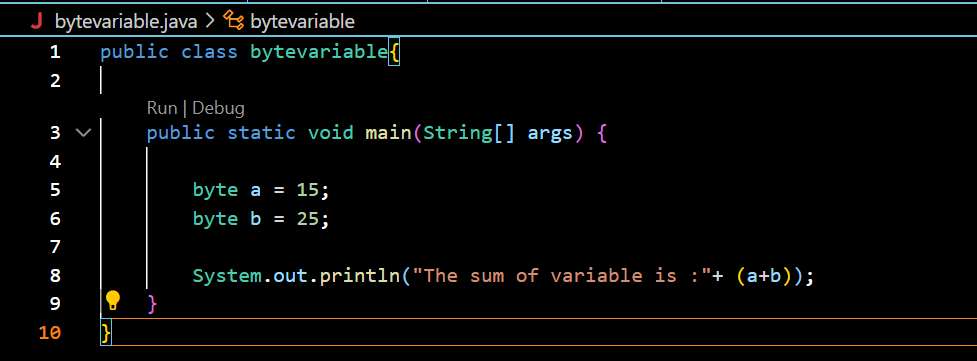This screenshot has width=977, height=361.
Task: Place cursor on byte a = 15 line
Action: pyautogui.click(x=260, y=190)
